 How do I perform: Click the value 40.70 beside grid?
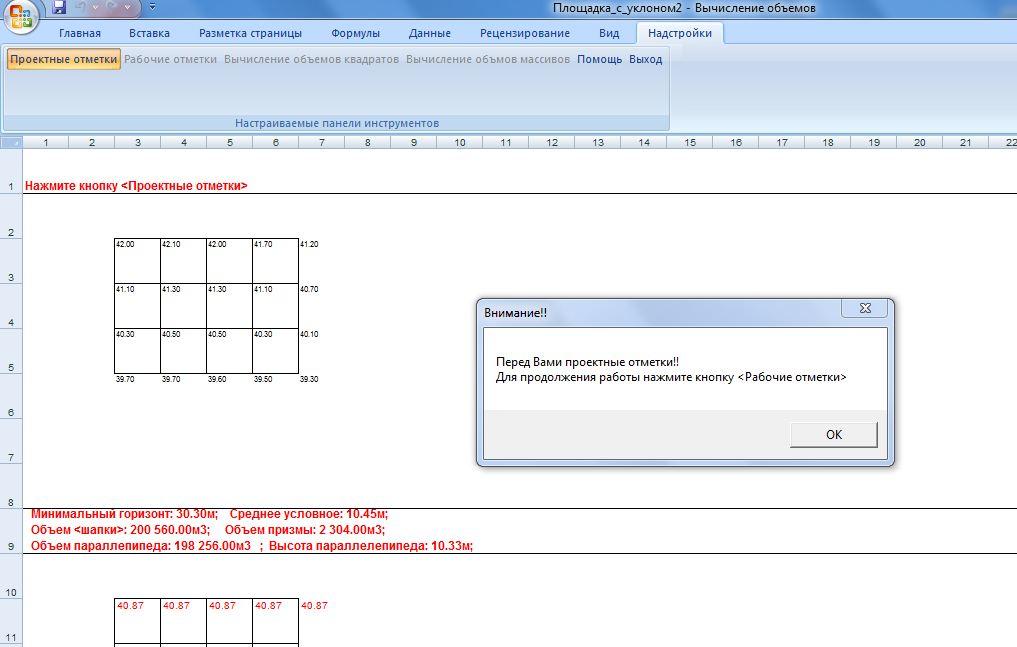309,289
